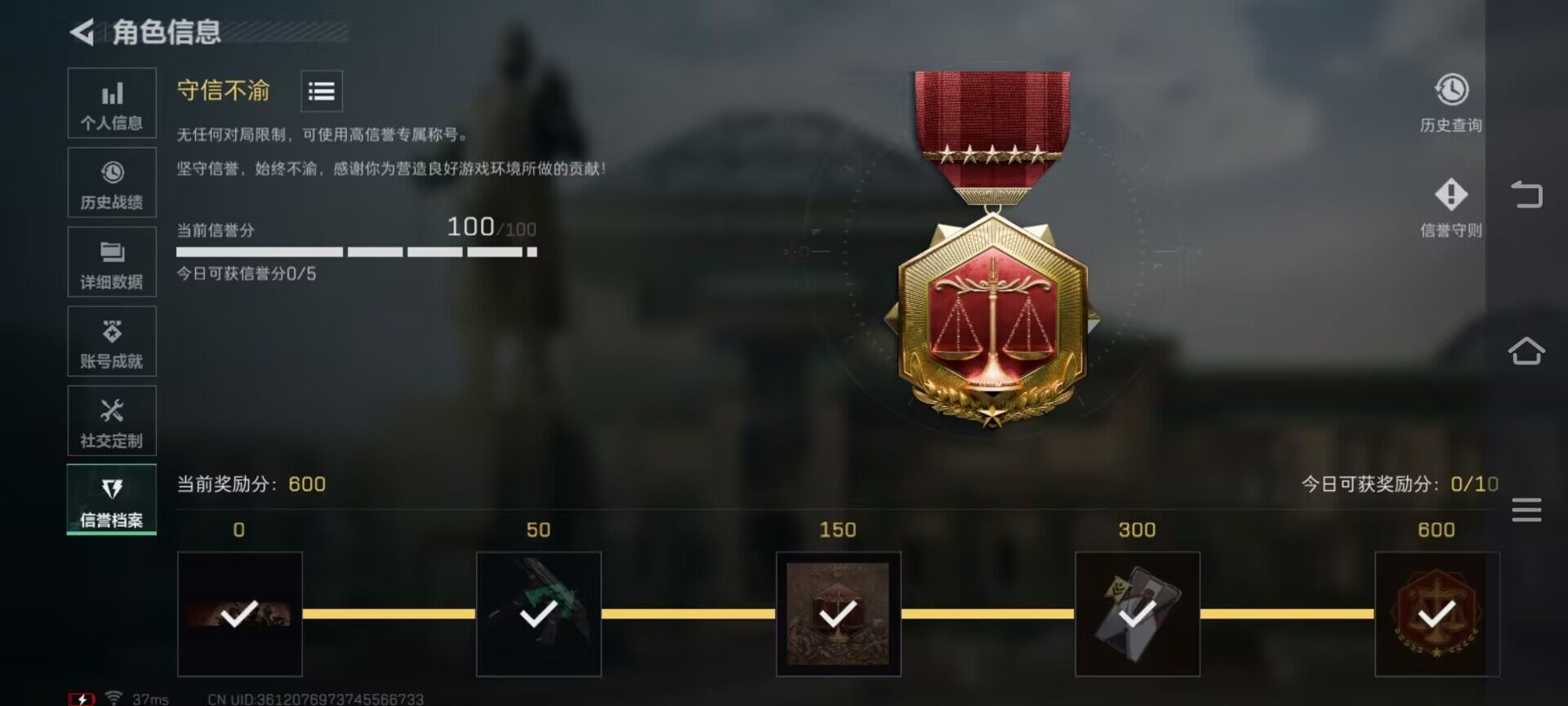Expand the credit level list beside 守信不渝
Screen dimensions: 1568x706
coord(322,91)
